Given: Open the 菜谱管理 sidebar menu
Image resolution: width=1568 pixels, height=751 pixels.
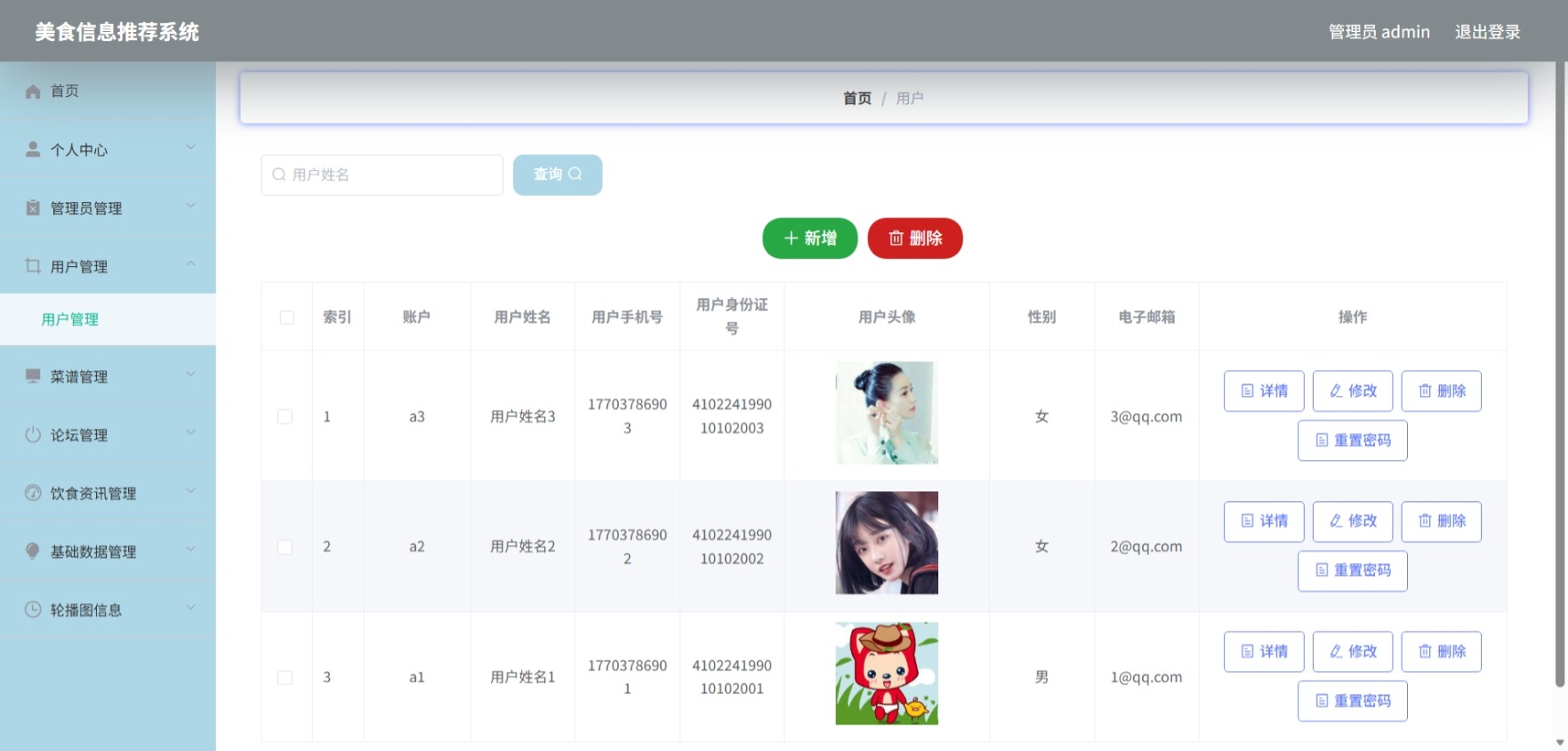Looking at the screenshot, I should 108,376.
